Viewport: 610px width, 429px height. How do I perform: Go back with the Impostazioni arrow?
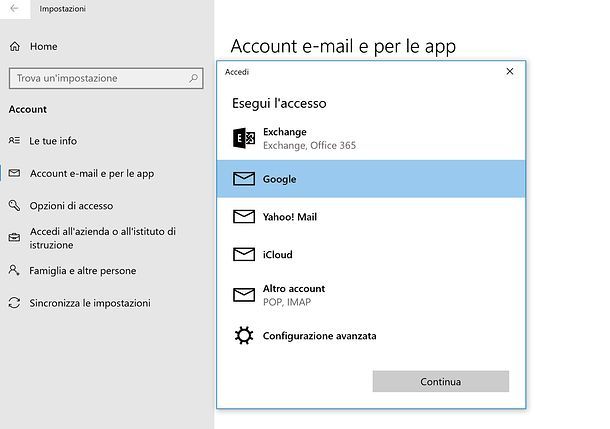(14, 8)
